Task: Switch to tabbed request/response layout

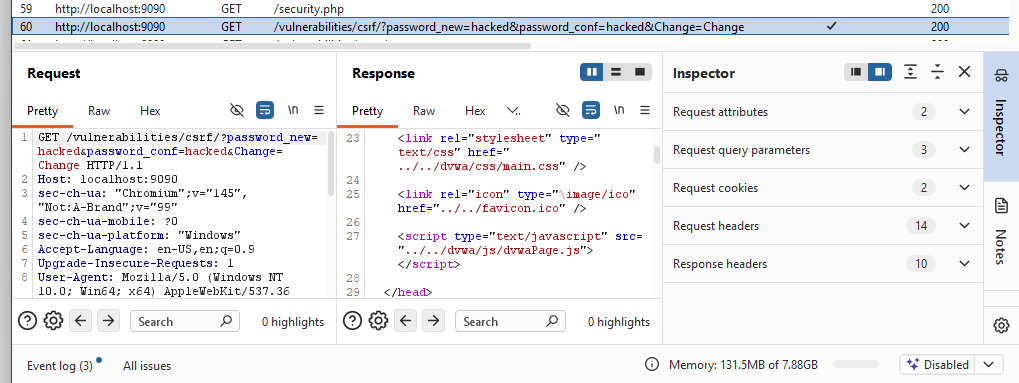Action: tap(639, 72)
